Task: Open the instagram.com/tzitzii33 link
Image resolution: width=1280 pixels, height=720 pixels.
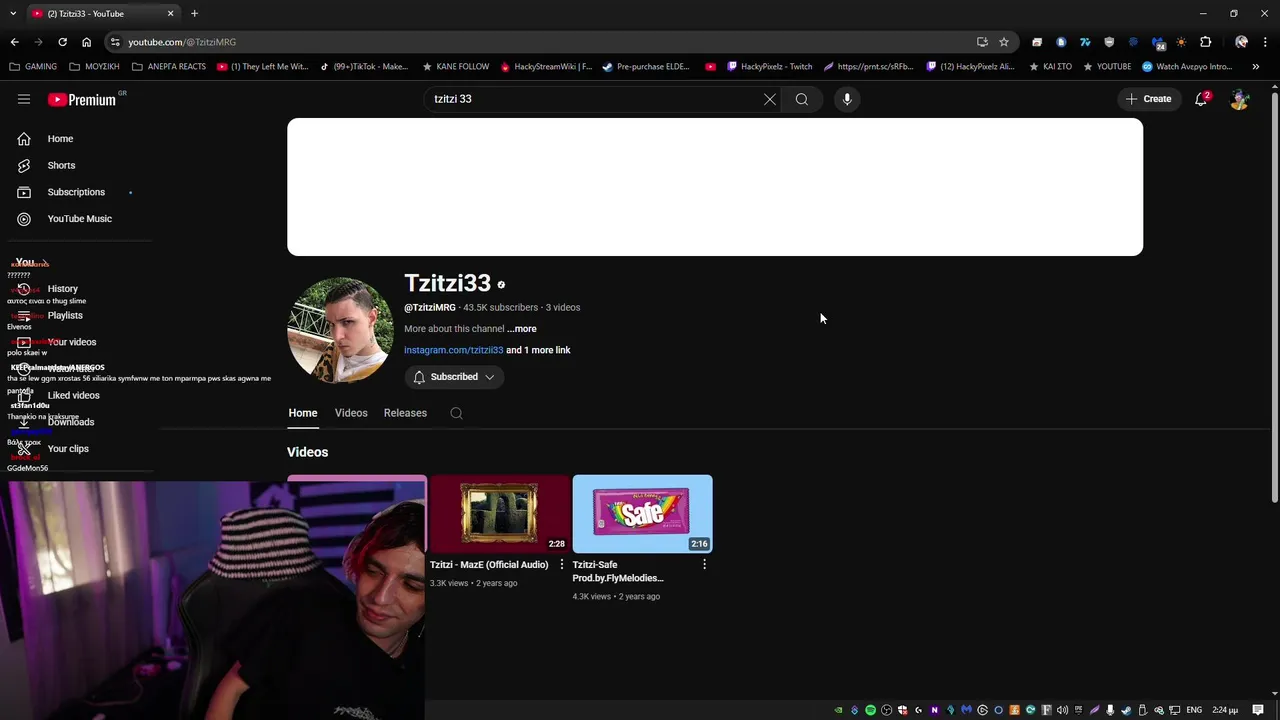Action: (x=453, y=350)
